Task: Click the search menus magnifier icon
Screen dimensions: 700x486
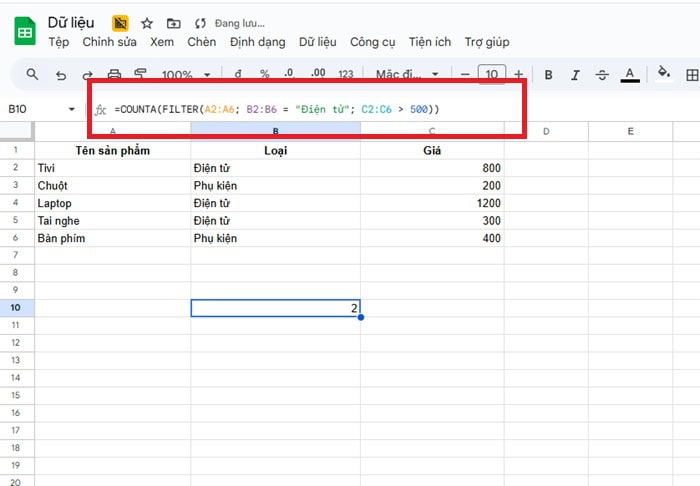Action: pyautogui.click(x=32, y=74)
